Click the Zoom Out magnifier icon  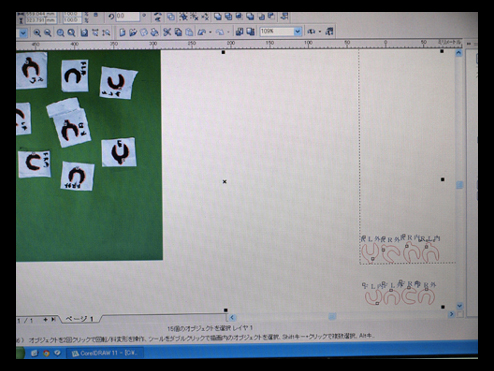(x=48, y=33)
